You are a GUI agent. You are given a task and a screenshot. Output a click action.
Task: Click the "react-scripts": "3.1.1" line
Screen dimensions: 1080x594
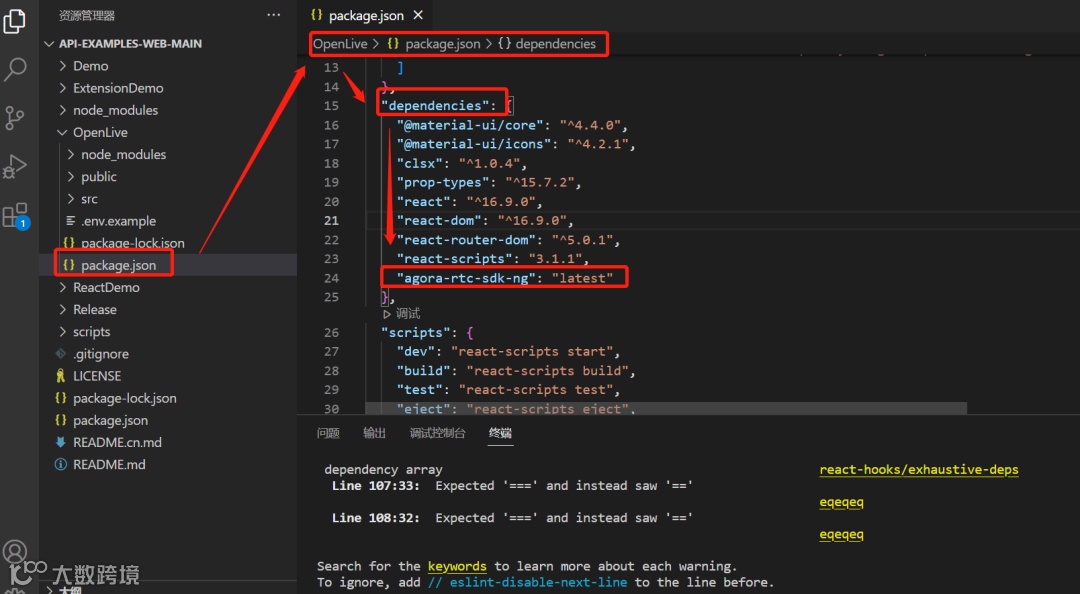coord(492,258)
